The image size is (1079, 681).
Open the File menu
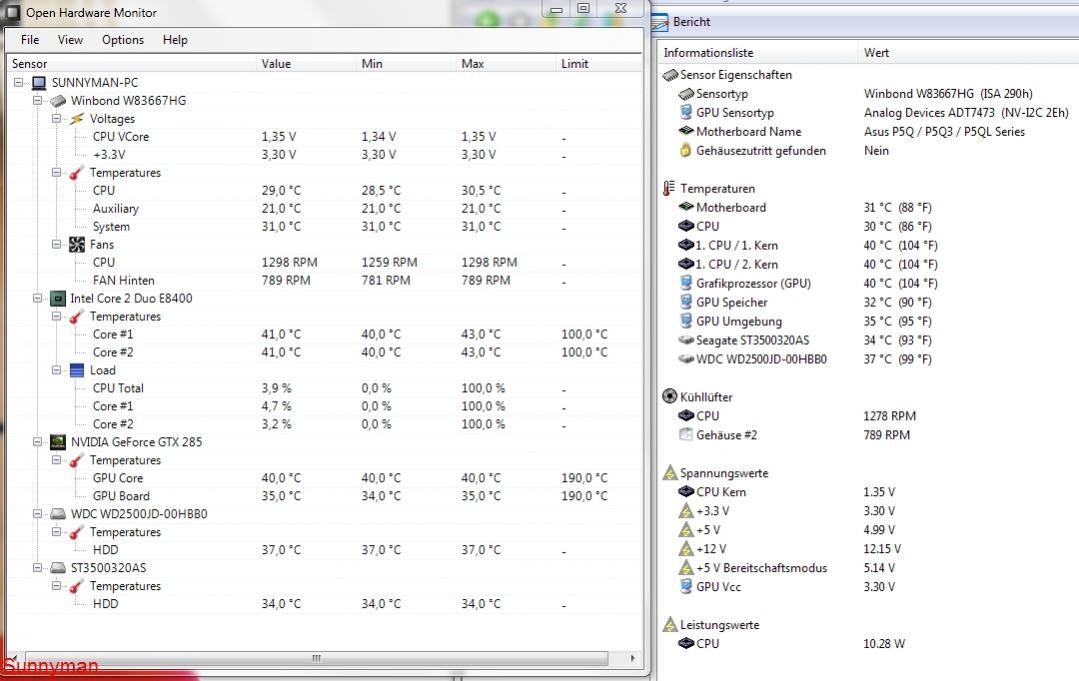tap(30, 40)
